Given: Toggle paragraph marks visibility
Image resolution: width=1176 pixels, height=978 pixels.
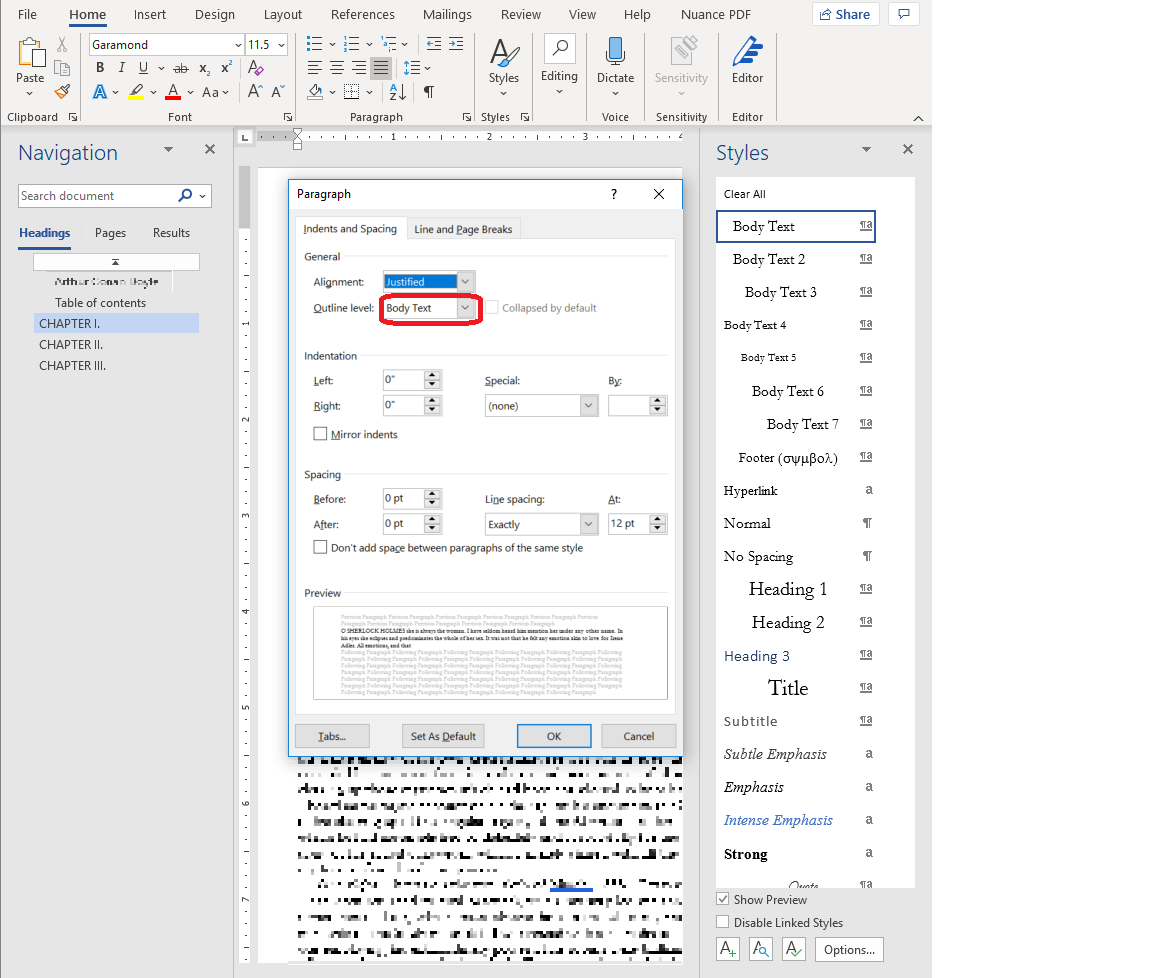Looking at the screenshot, I should (x=428, y=92).
